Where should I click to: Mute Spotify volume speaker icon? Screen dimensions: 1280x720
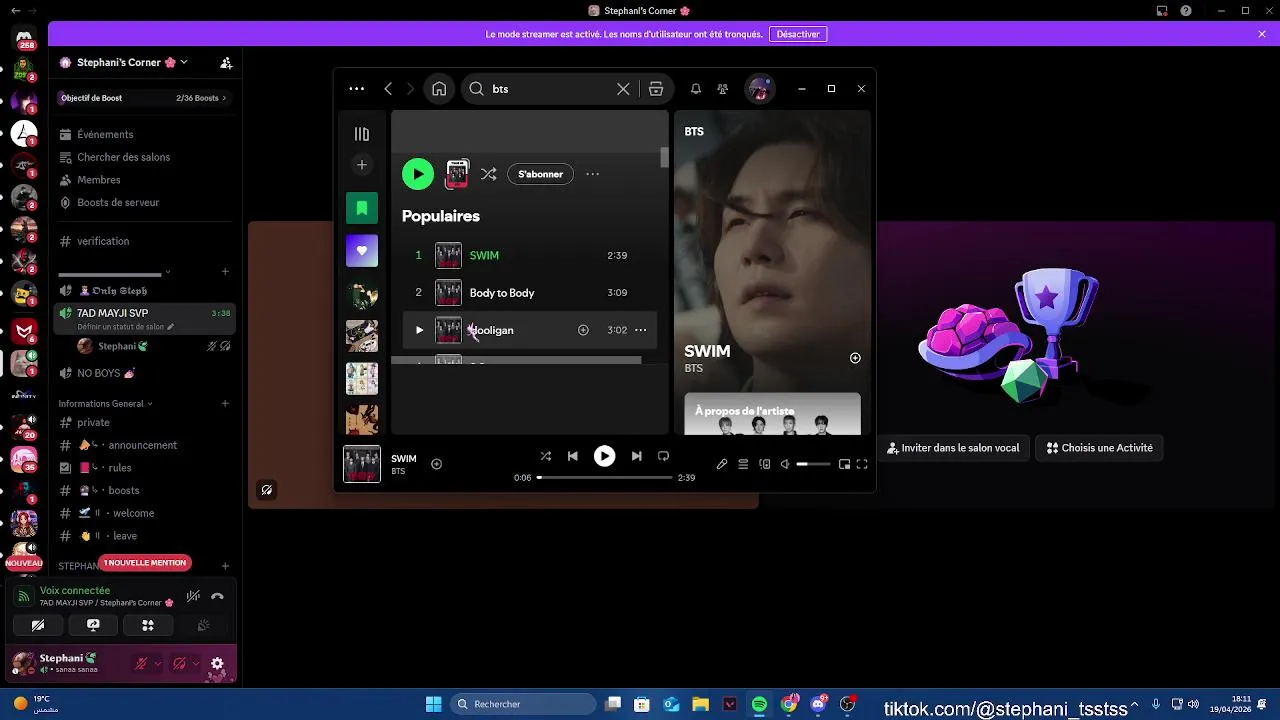pyautogui.click(x=785, y=464)
